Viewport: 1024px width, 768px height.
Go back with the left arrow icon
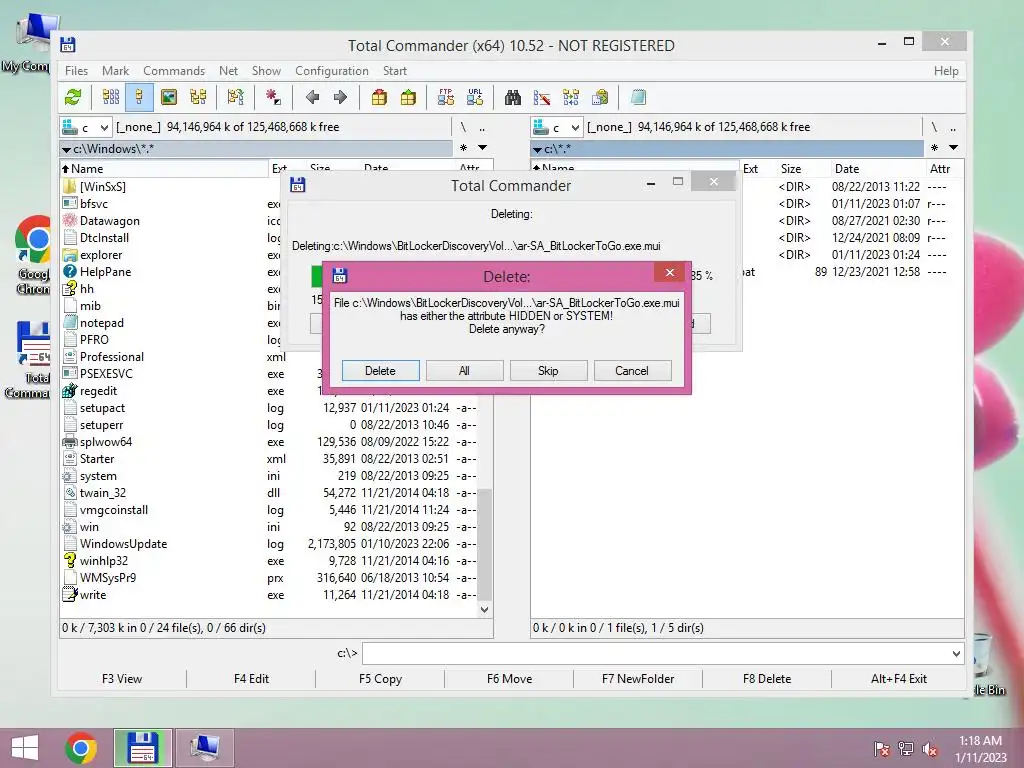pos(312,98)
